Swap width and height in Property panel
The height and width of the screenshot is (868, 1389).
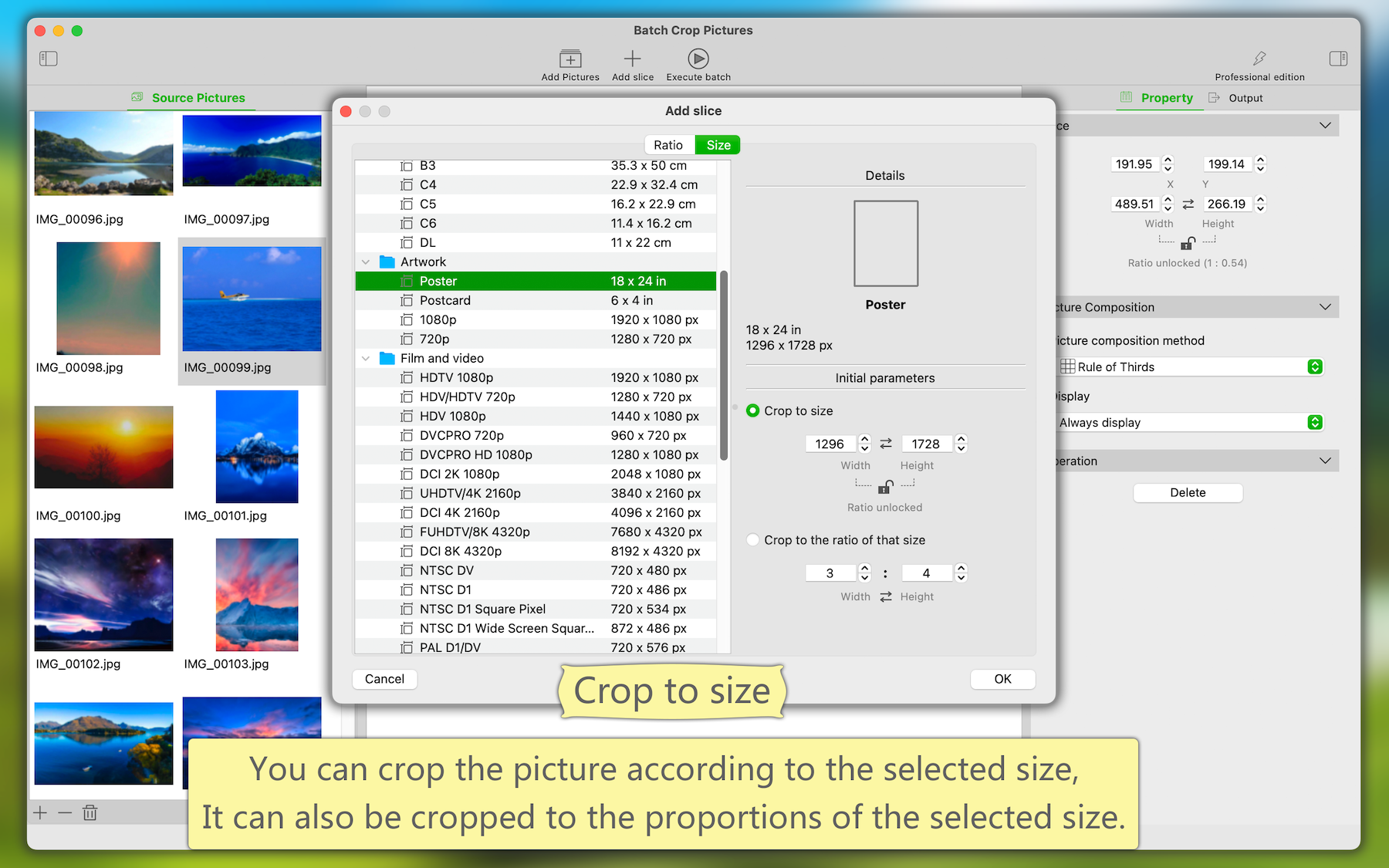pyautogui.click(x=1188, y=204)
